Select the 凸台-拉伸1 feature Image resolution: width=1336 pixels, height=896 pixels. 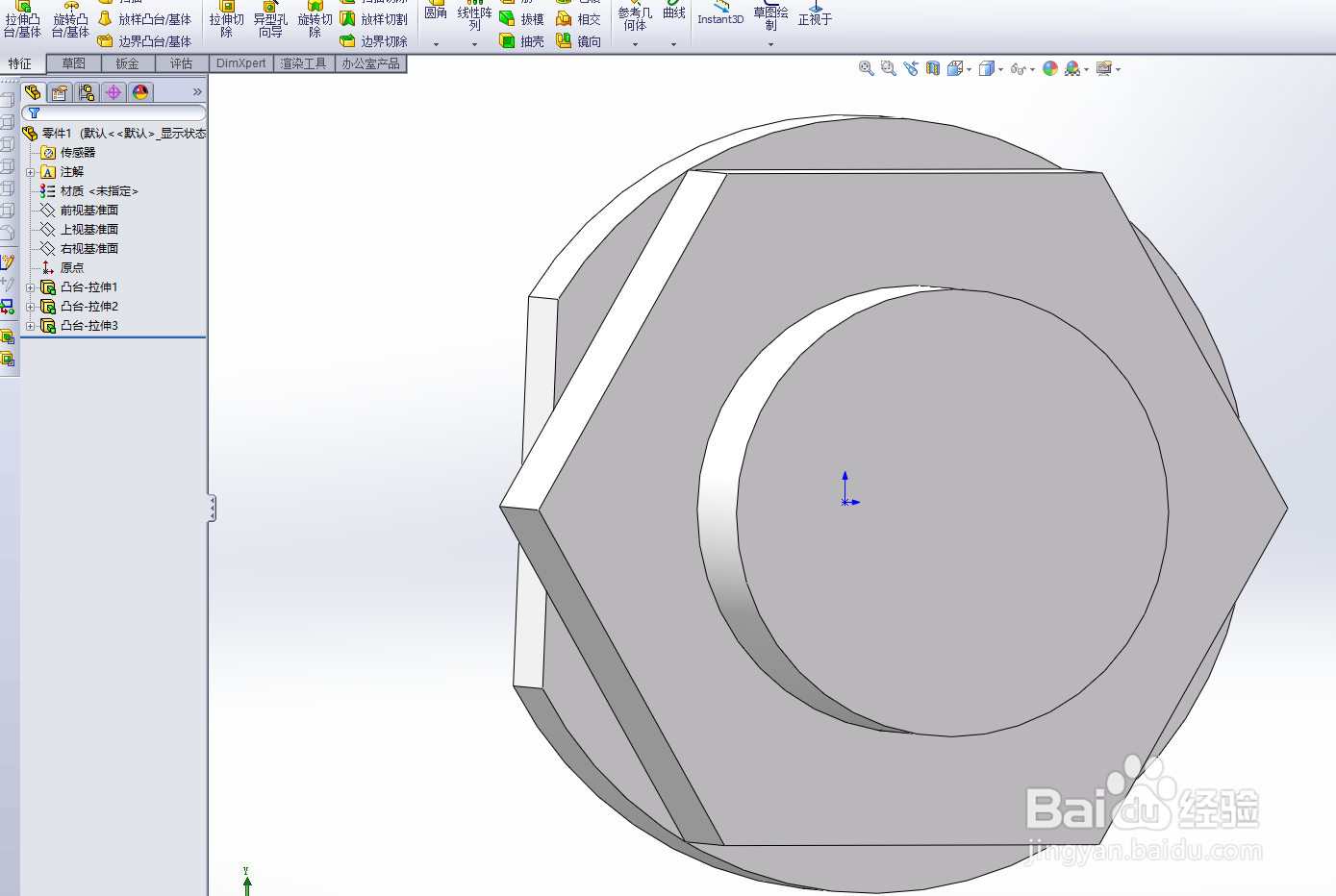coord(80,286)
